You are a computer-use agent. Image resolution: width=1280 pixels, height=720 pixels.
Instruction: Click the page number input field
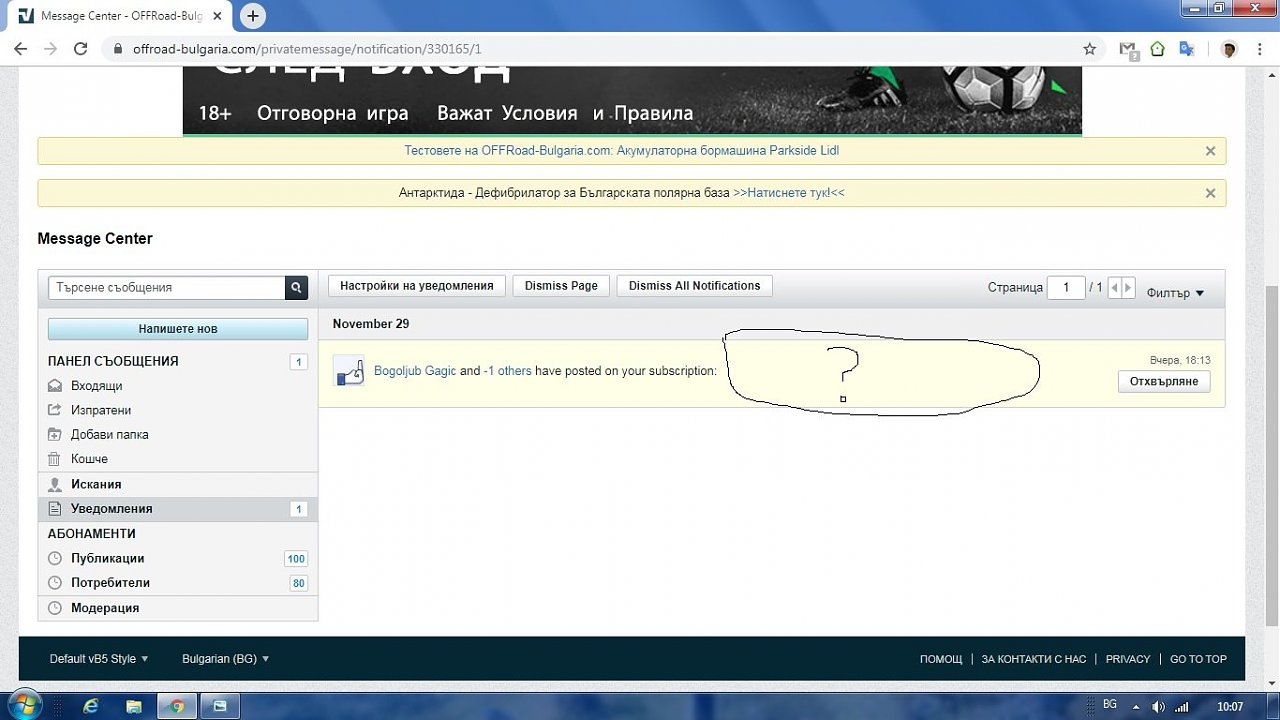(1066, 287)
